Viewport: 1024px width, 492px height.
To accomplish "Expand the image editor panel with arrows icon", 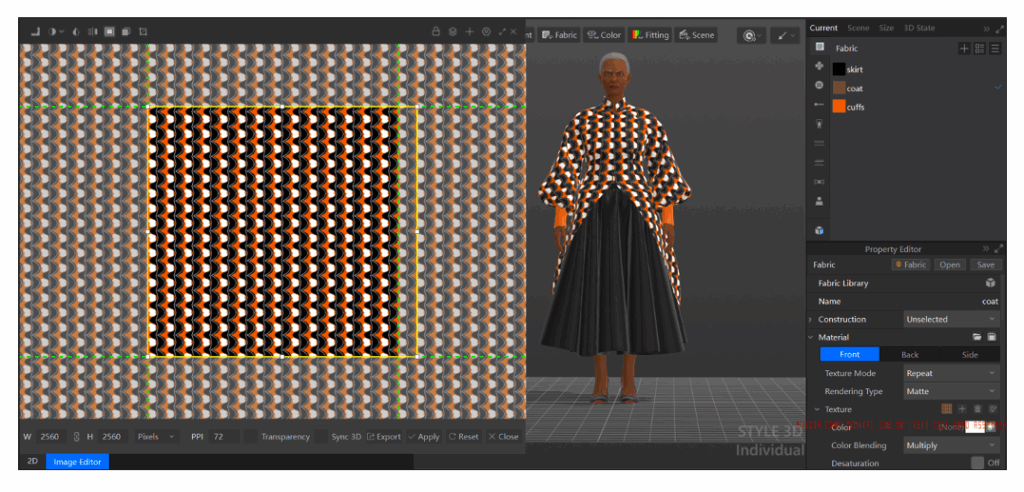I will pyautogui.click(x=502, y=31).
